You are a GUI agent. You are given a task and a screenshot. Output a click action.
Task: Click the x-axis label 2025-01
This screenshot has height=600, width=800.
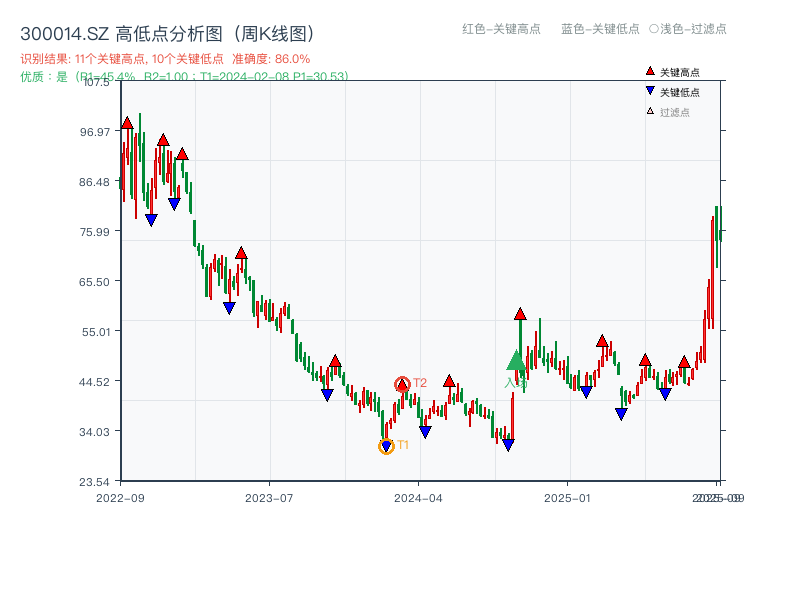[x=567, y=498]
